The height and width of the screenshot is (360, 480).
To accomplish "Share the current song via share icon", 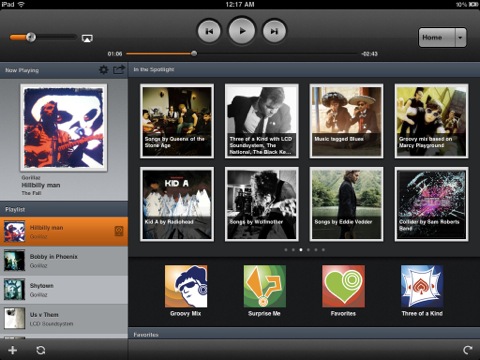I will click(x=119, y=70).
